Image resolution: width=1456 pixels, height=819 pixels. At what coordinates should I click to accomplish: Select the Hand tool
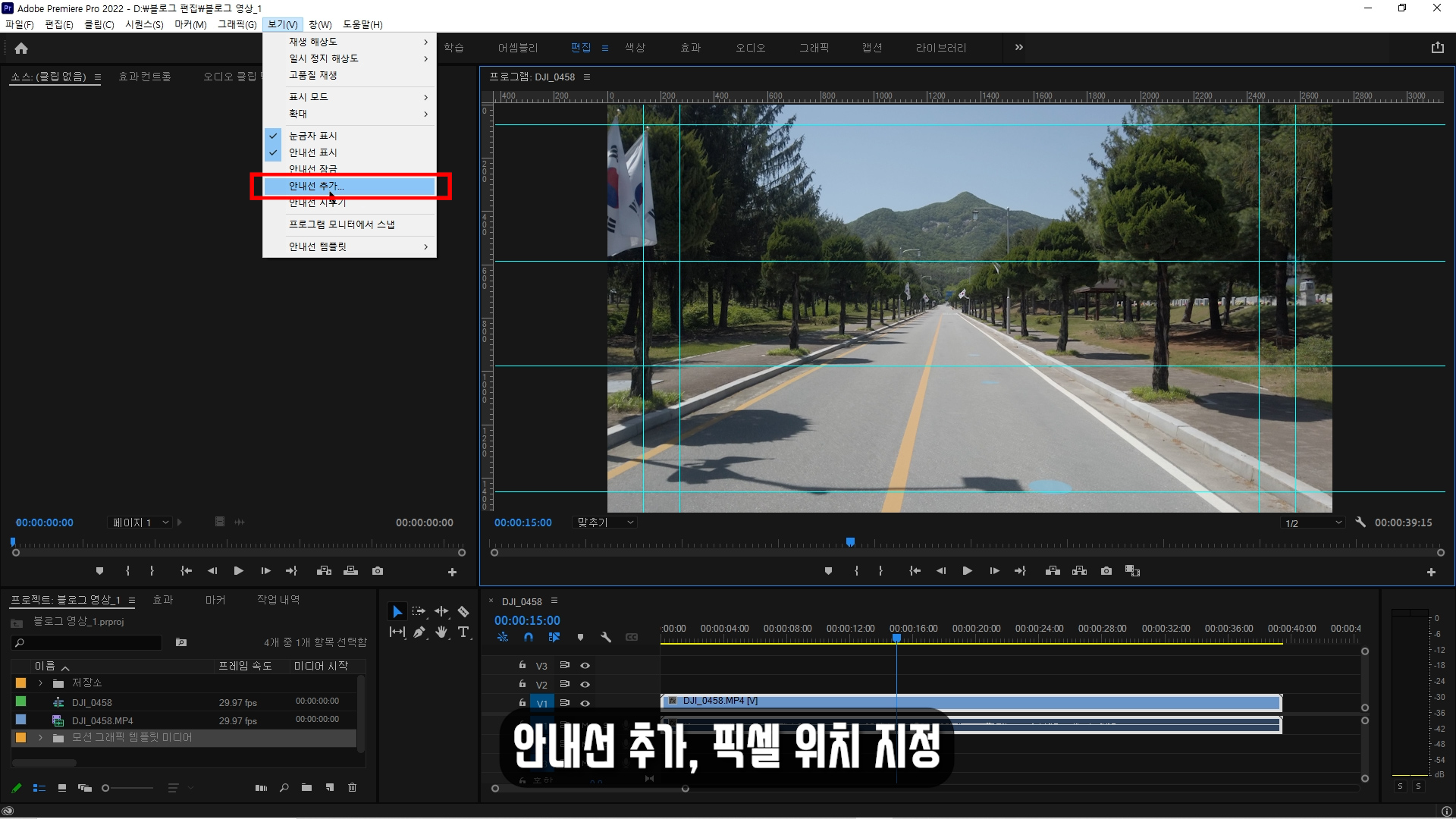click(441, 632)
